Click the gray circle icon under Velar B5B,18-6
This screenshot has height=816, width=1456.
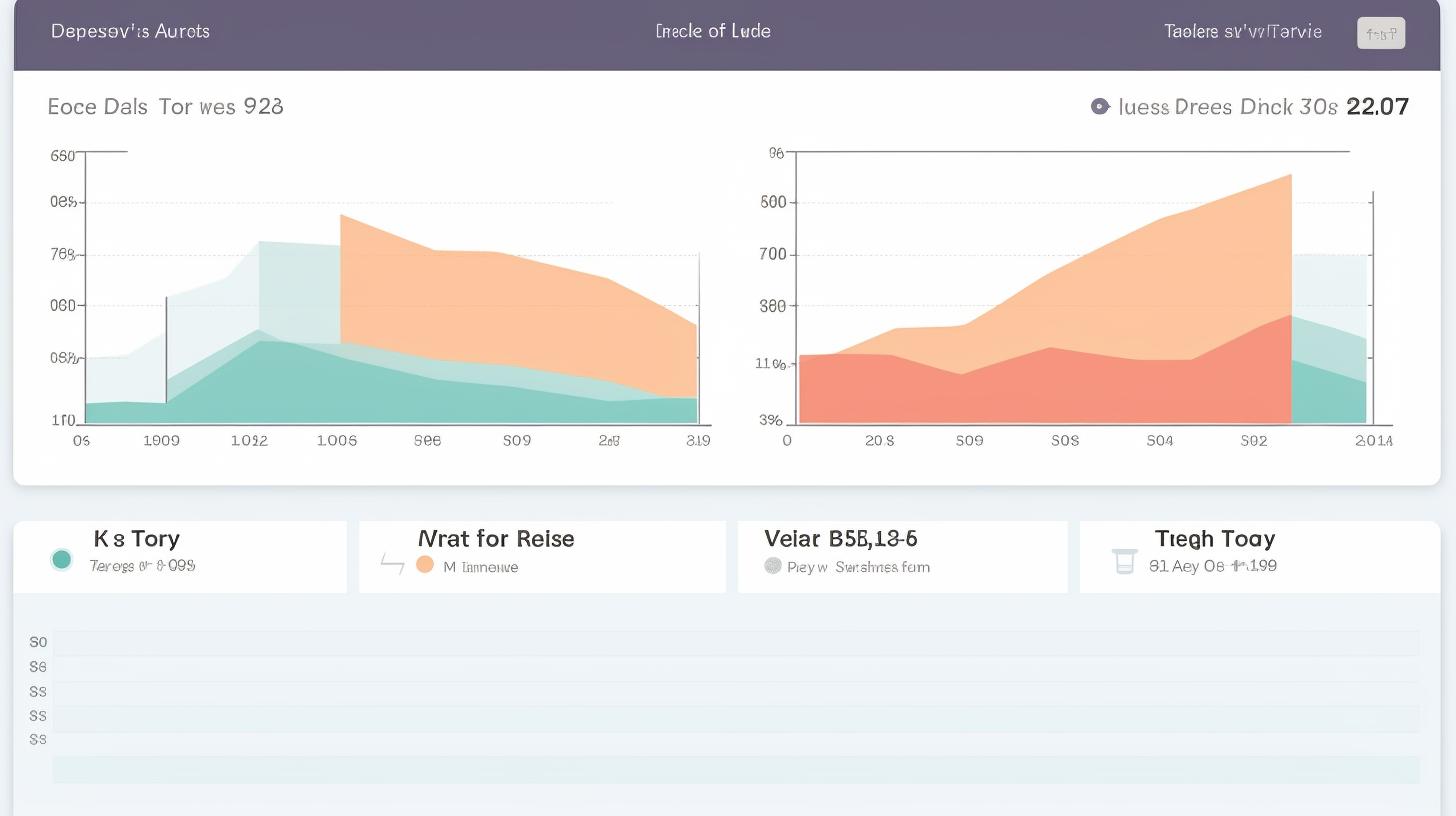coord(772,566)
